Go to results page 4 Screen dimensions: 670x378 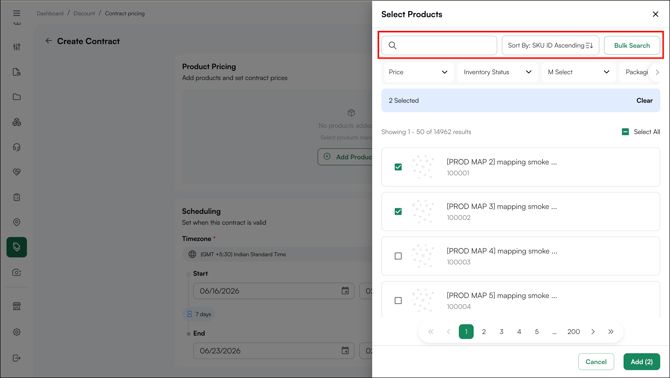pyautogui.click(x=519, y=331)
